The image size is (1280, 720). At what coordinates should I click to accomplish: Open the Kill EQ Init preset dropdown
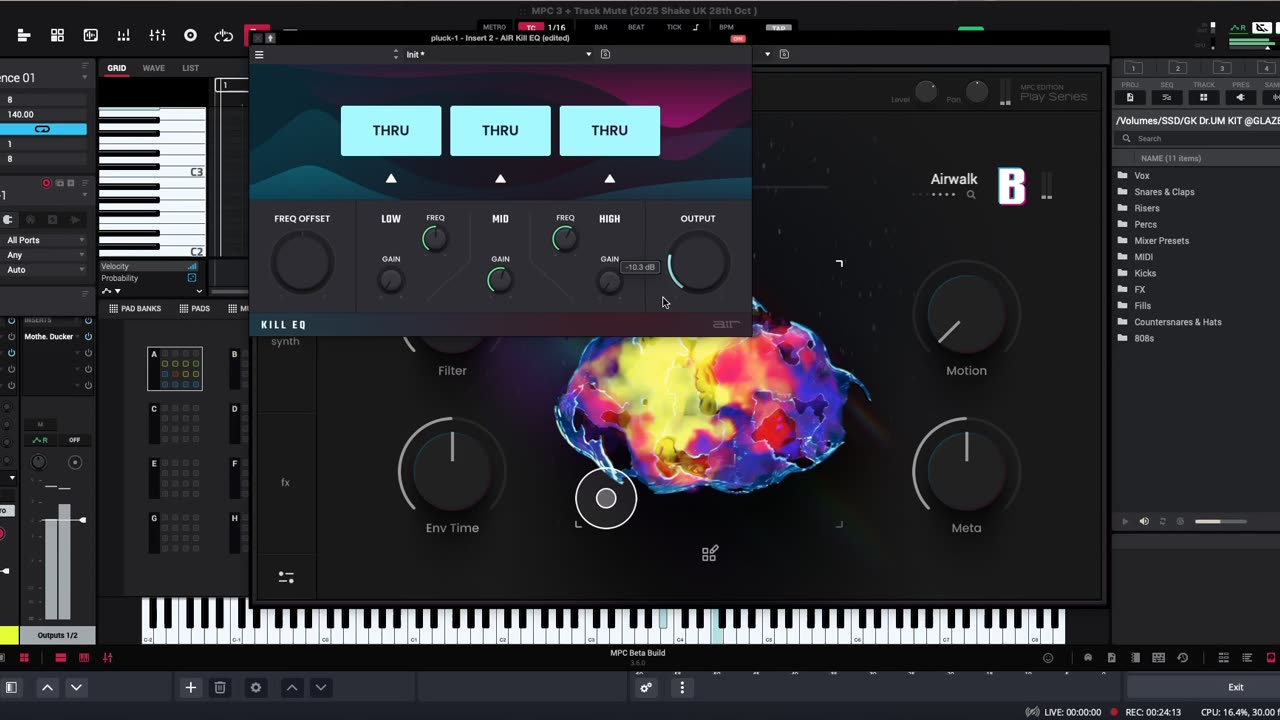[x=588, y=54]
